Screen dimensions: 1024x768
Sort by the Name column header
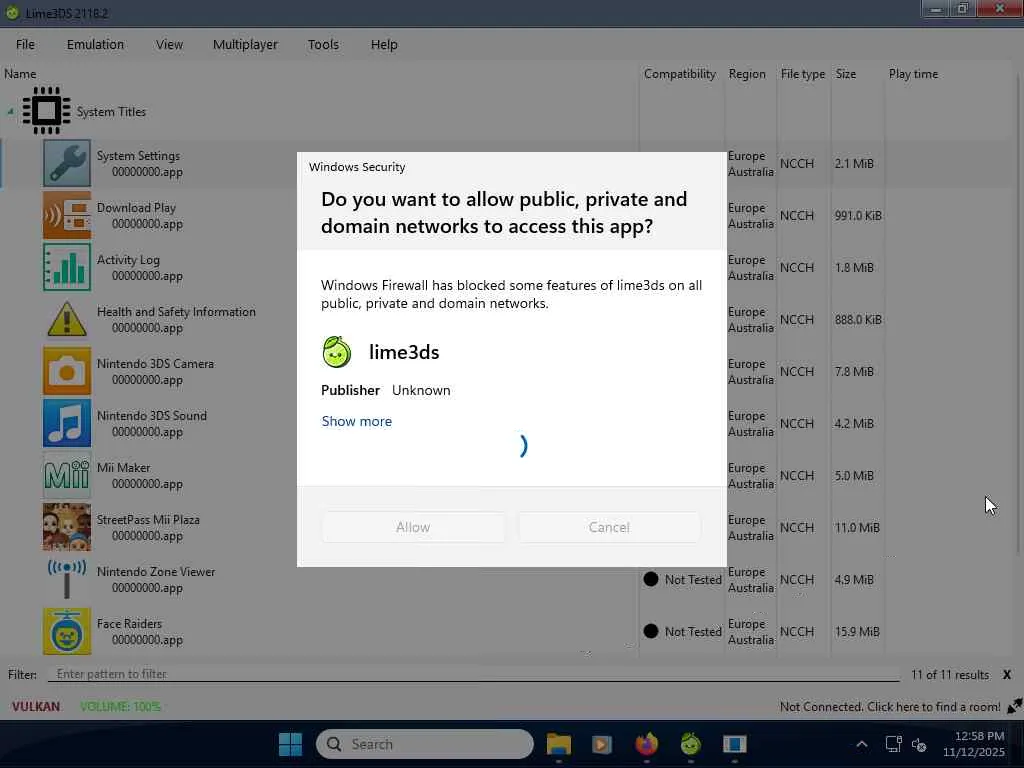[20, 74]
